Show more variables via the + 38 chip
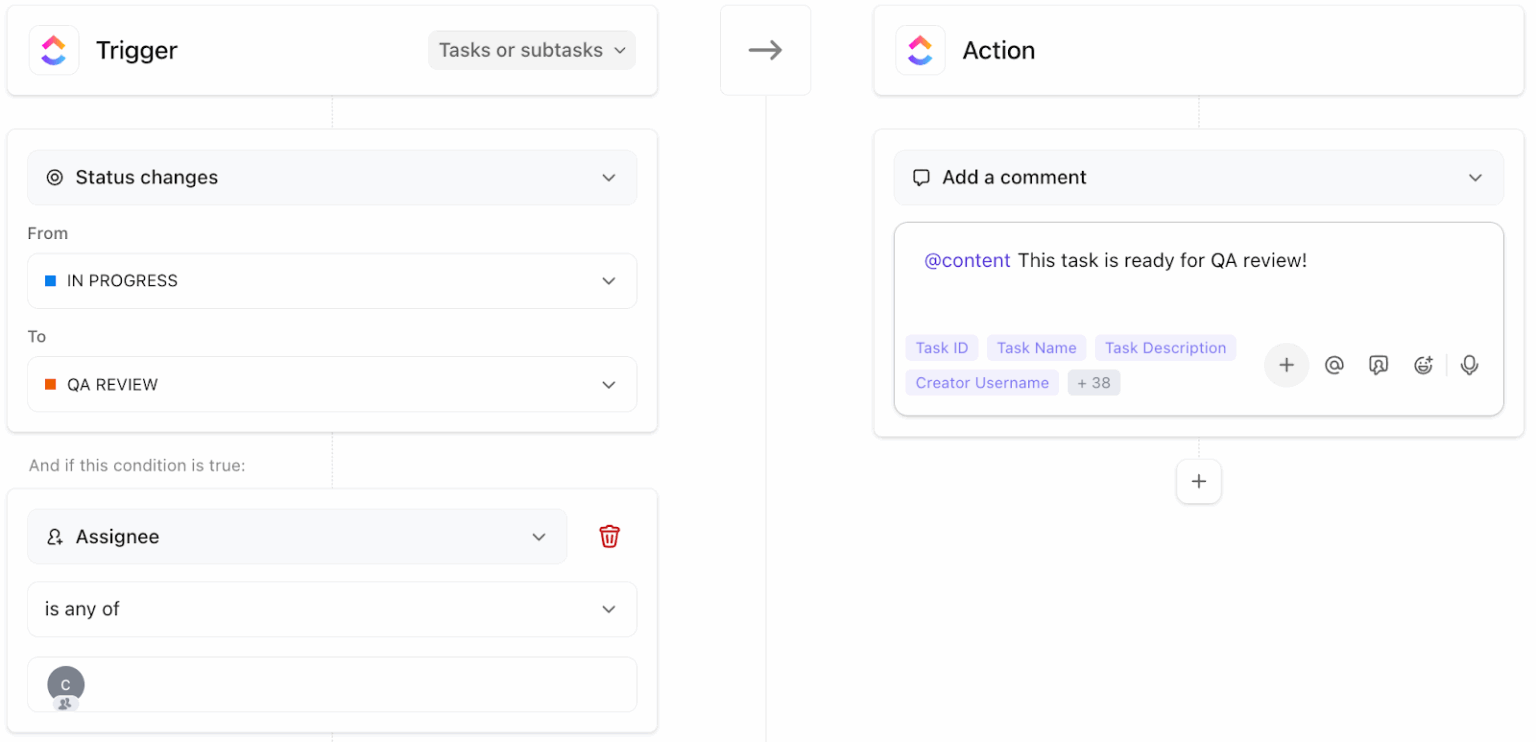The height and width of the screenshot is (742, 1536). pos(1094,383)
